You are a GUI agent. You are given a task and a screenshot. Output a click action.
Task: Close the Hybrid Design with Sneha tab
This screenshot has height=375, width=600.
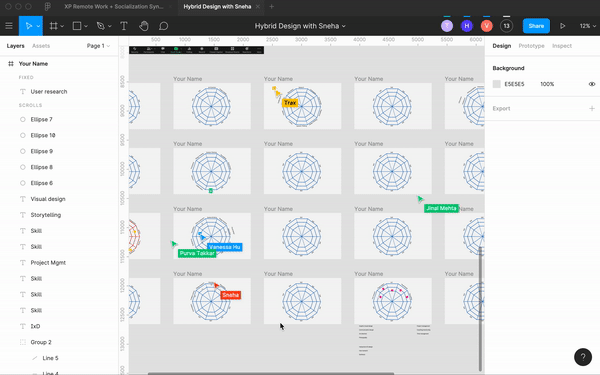258,7
